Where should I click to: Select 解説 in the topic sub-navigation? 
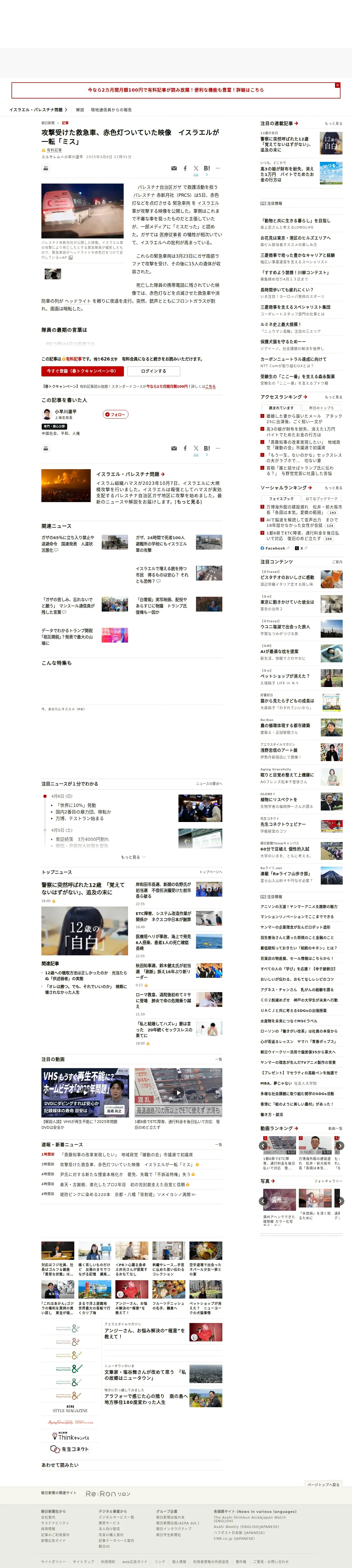pyautogui.click(x=80, y=110)
